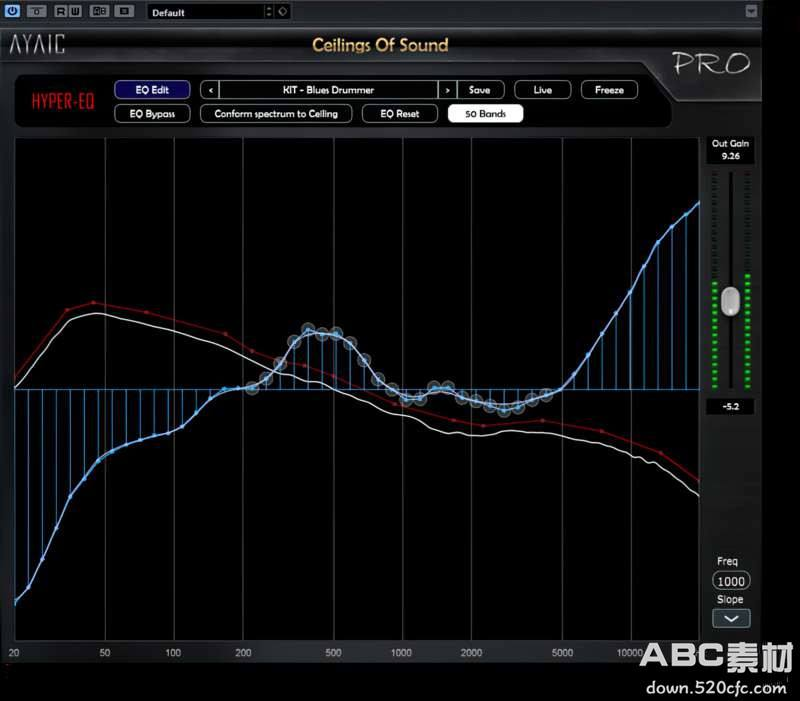Enable Live mode
Viewport: 800px width, 701px height.
coord(542,90)
